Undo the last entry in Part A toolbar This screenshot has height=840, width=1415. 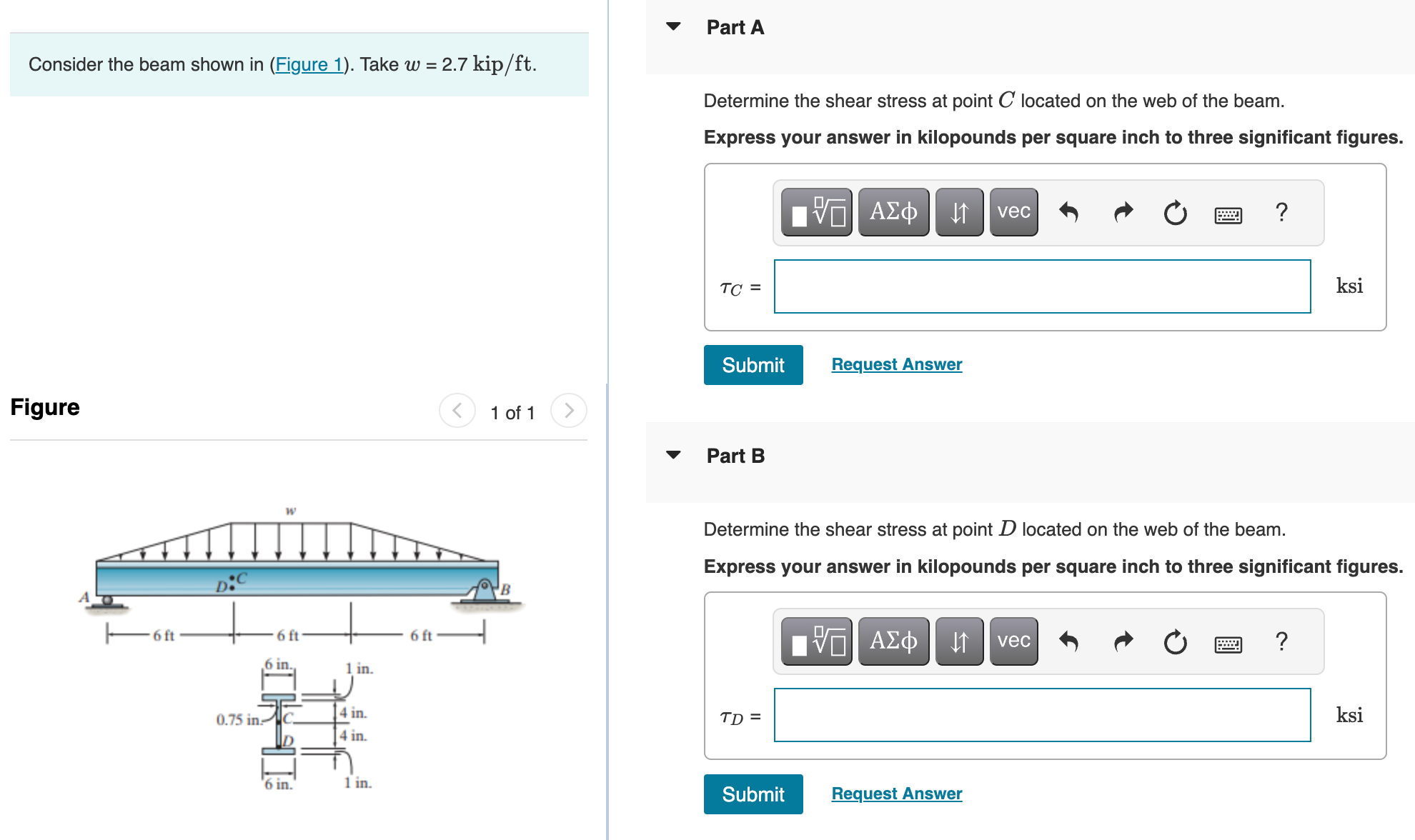(1069, 211)
